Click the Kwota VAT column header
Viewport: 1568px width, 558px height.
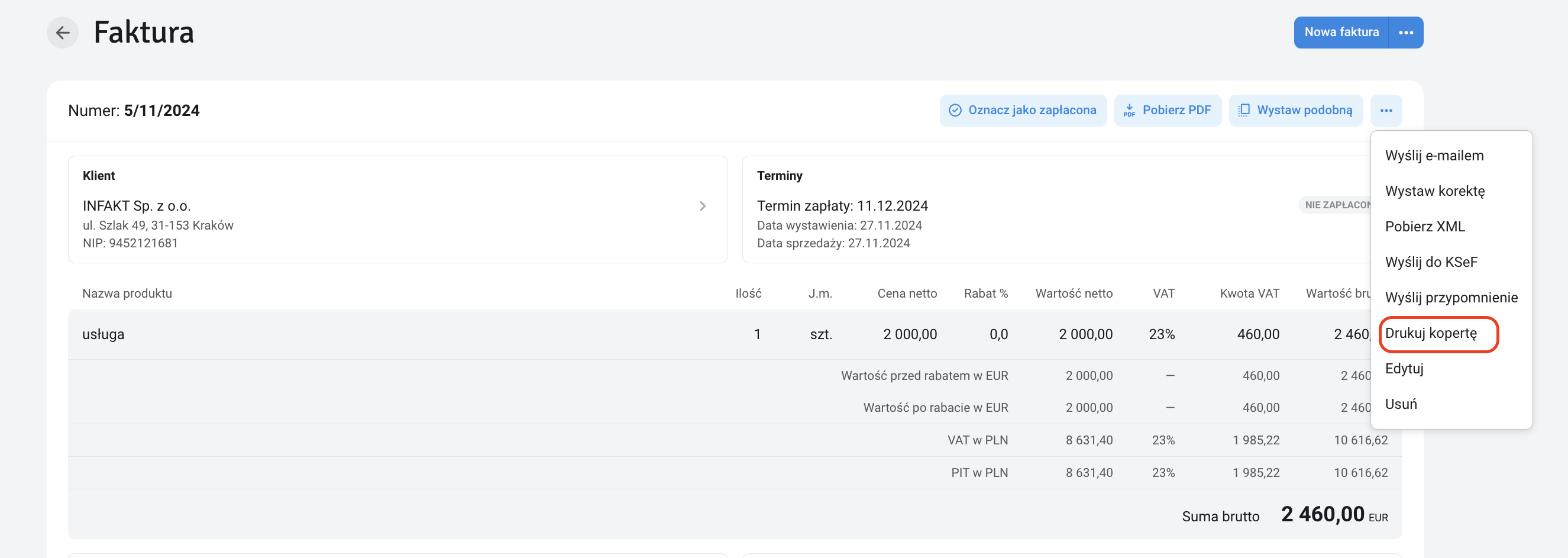(1249, 293)
